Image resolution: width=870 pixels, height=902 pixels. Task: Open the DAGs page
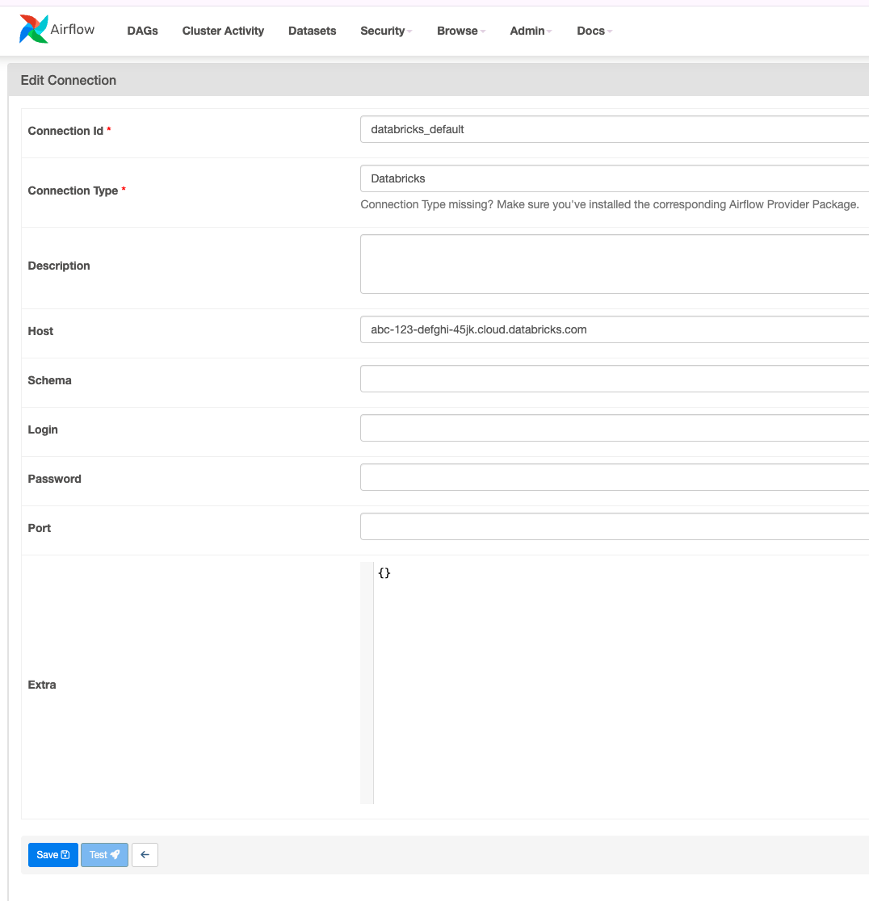[142, 31]
